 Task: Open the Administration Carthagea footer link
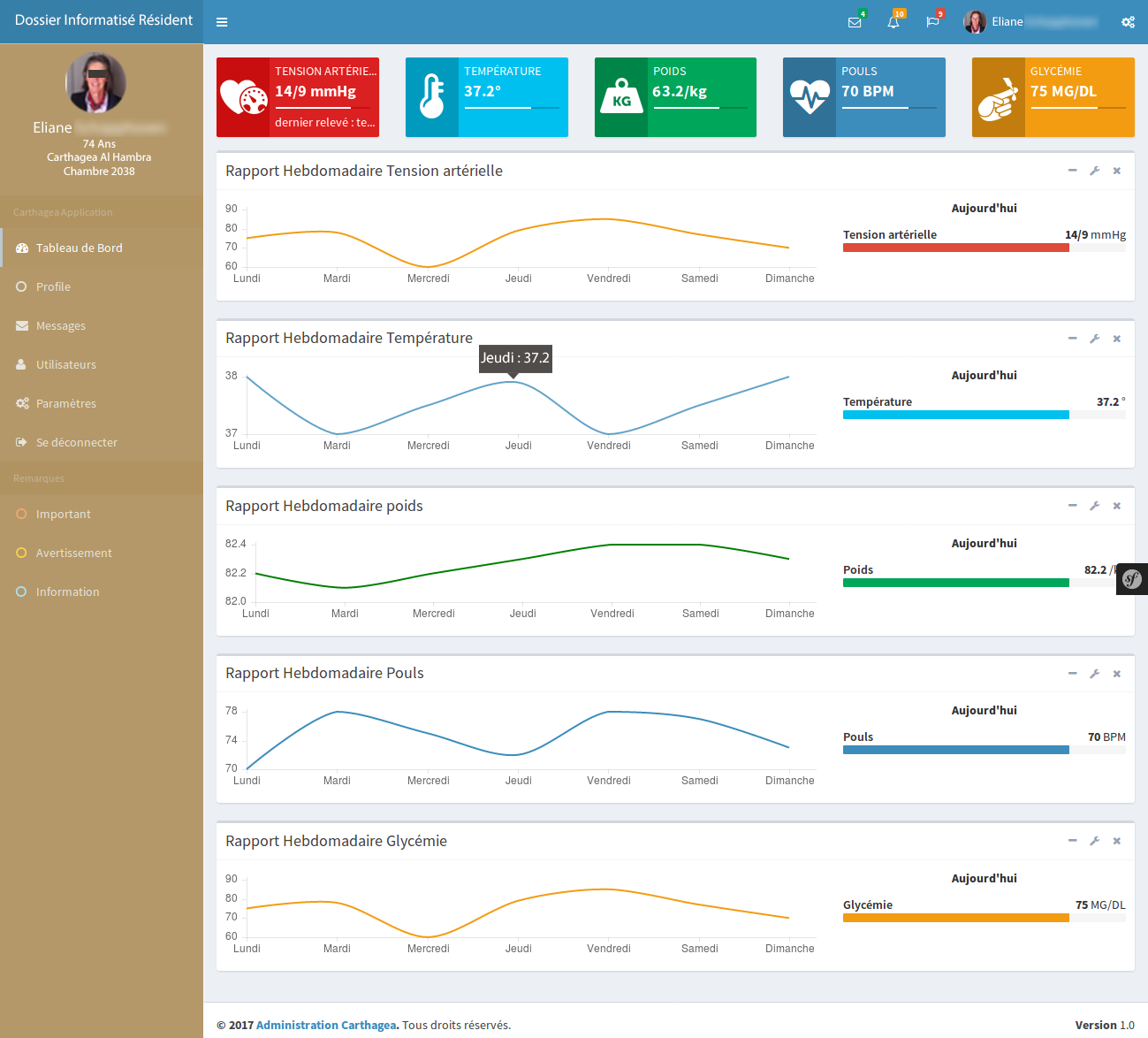[x=326, y=1026]
